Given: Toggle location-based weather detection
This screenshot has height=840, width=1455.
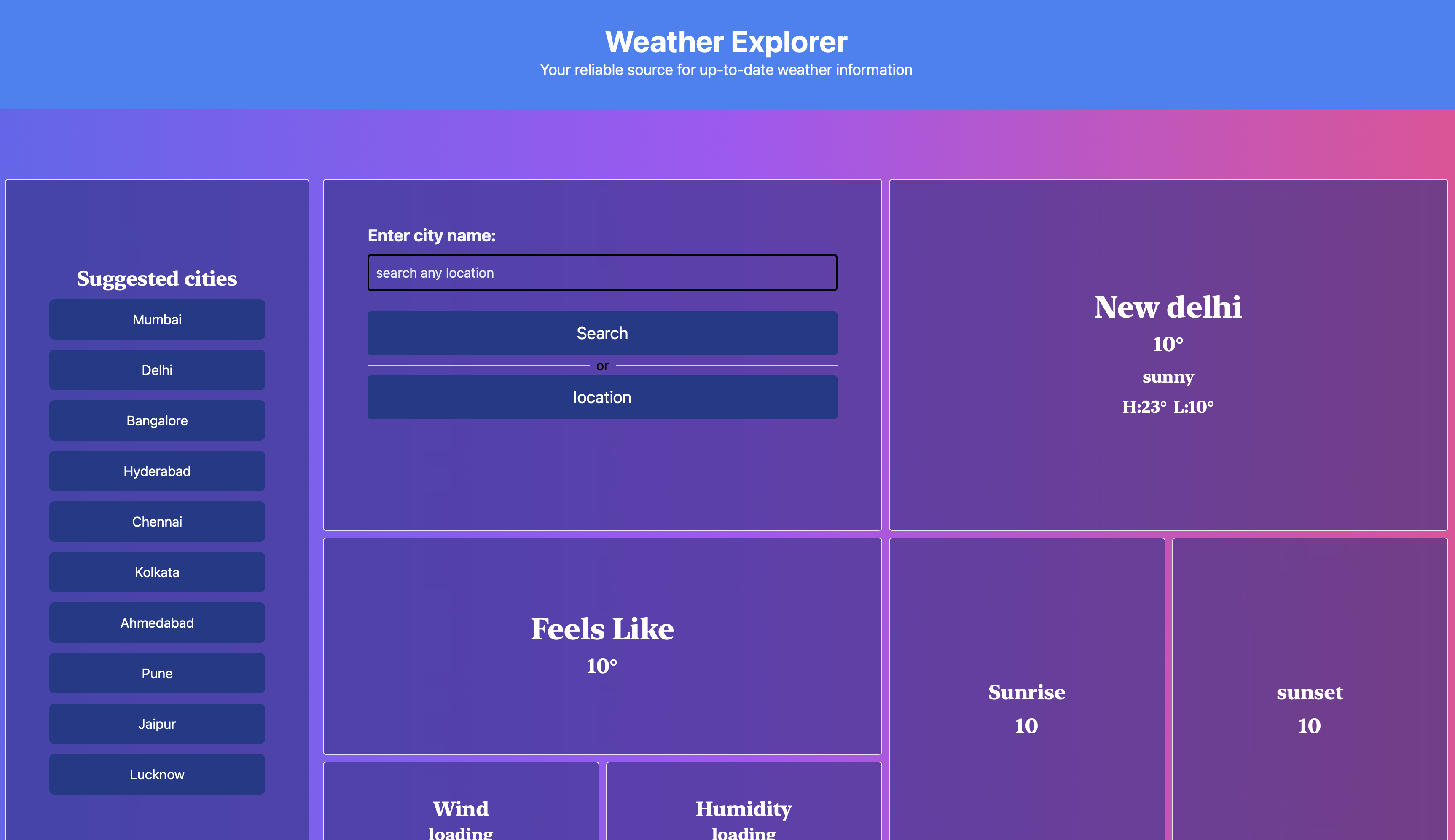Looking at the screenshot, I should (601, 397).
